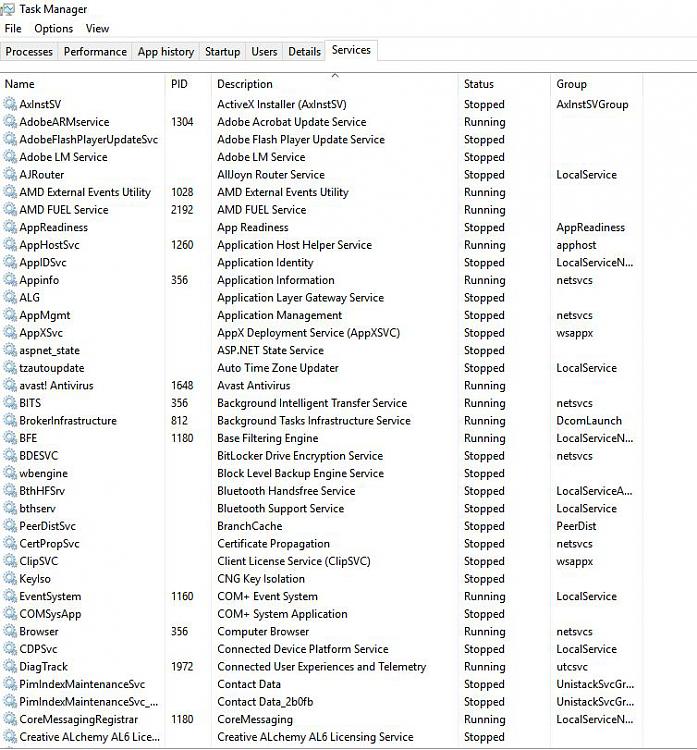Click the gear icon beside AdobeFlashPlayerUpdateSvc
697x750 pixels.
coord(10,139)
